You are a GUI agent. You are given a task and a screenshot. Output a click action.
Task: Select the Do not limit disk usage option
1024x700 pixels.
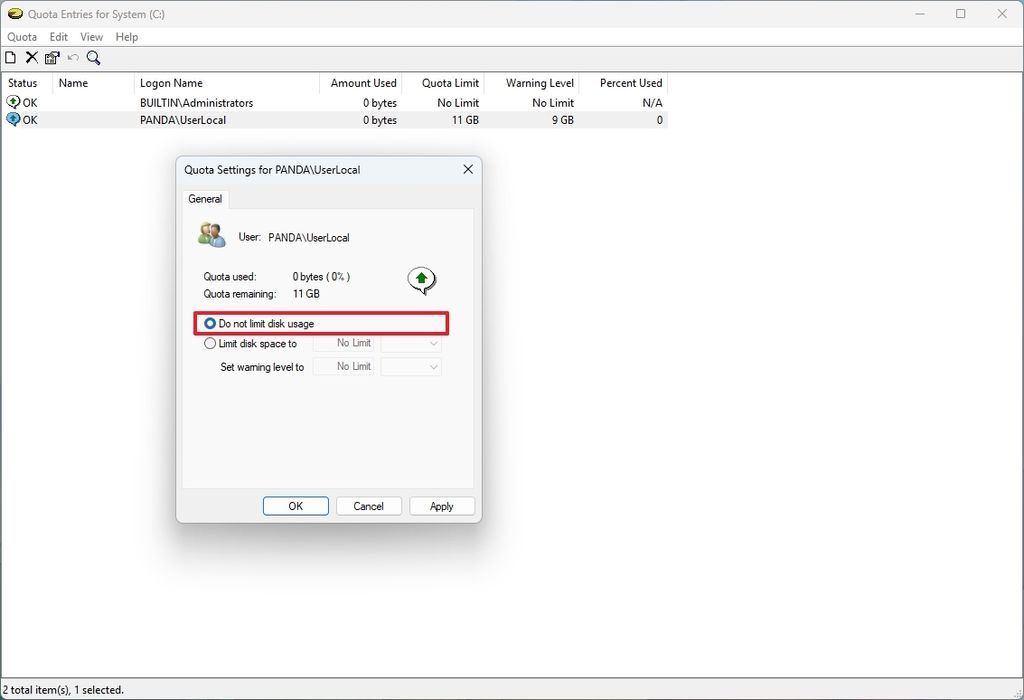pos(210,323)
